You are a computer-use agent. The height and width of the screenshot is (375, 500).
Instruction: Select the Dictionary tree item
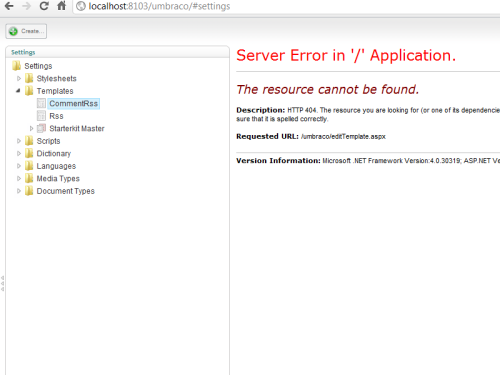(x=53, y=154)
